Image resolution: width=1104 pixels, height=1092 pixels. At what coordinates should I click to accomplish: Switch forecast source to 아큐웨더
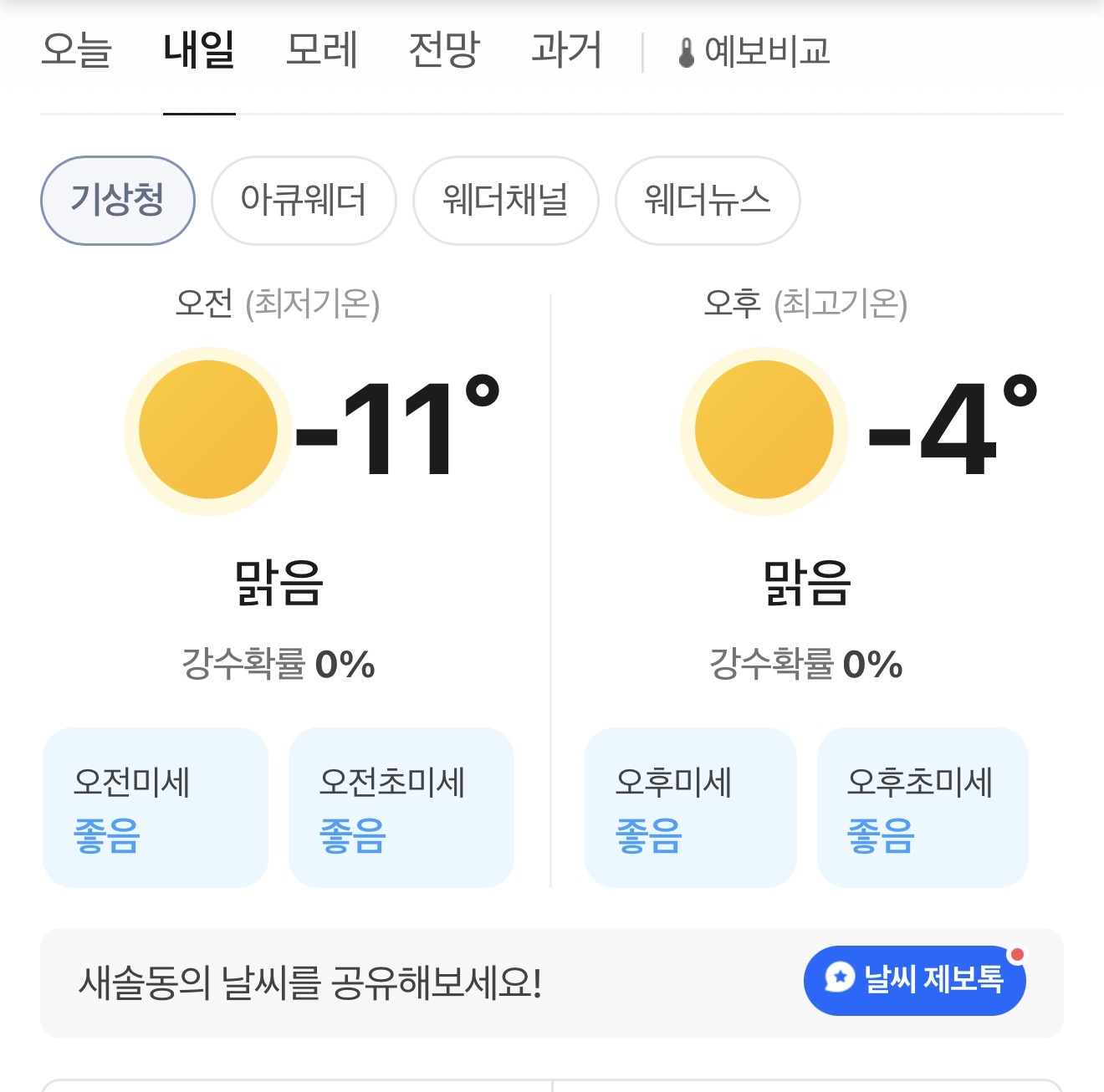(x=304, y=201)
